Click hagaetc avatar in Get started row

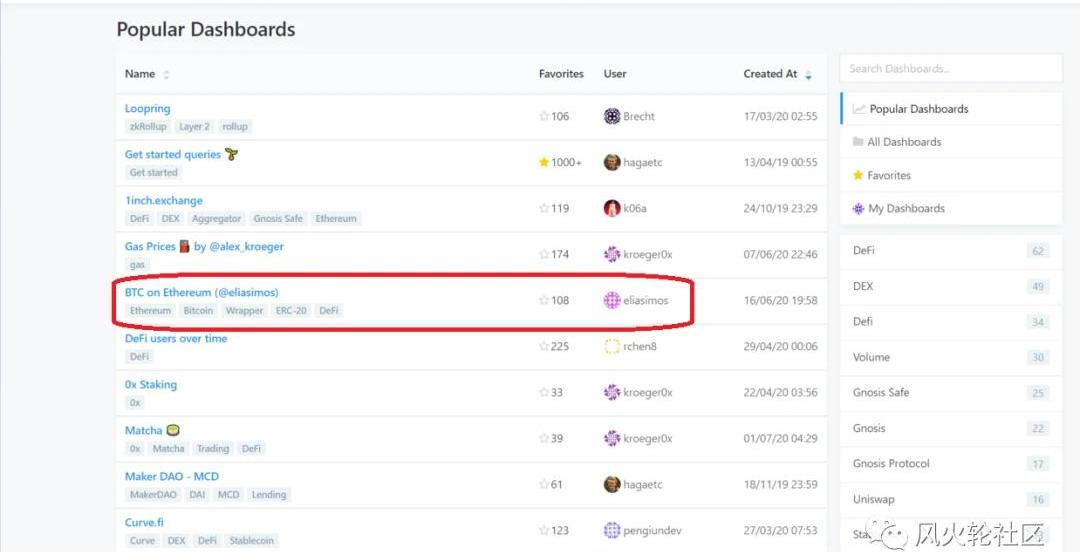click(612, 162)
